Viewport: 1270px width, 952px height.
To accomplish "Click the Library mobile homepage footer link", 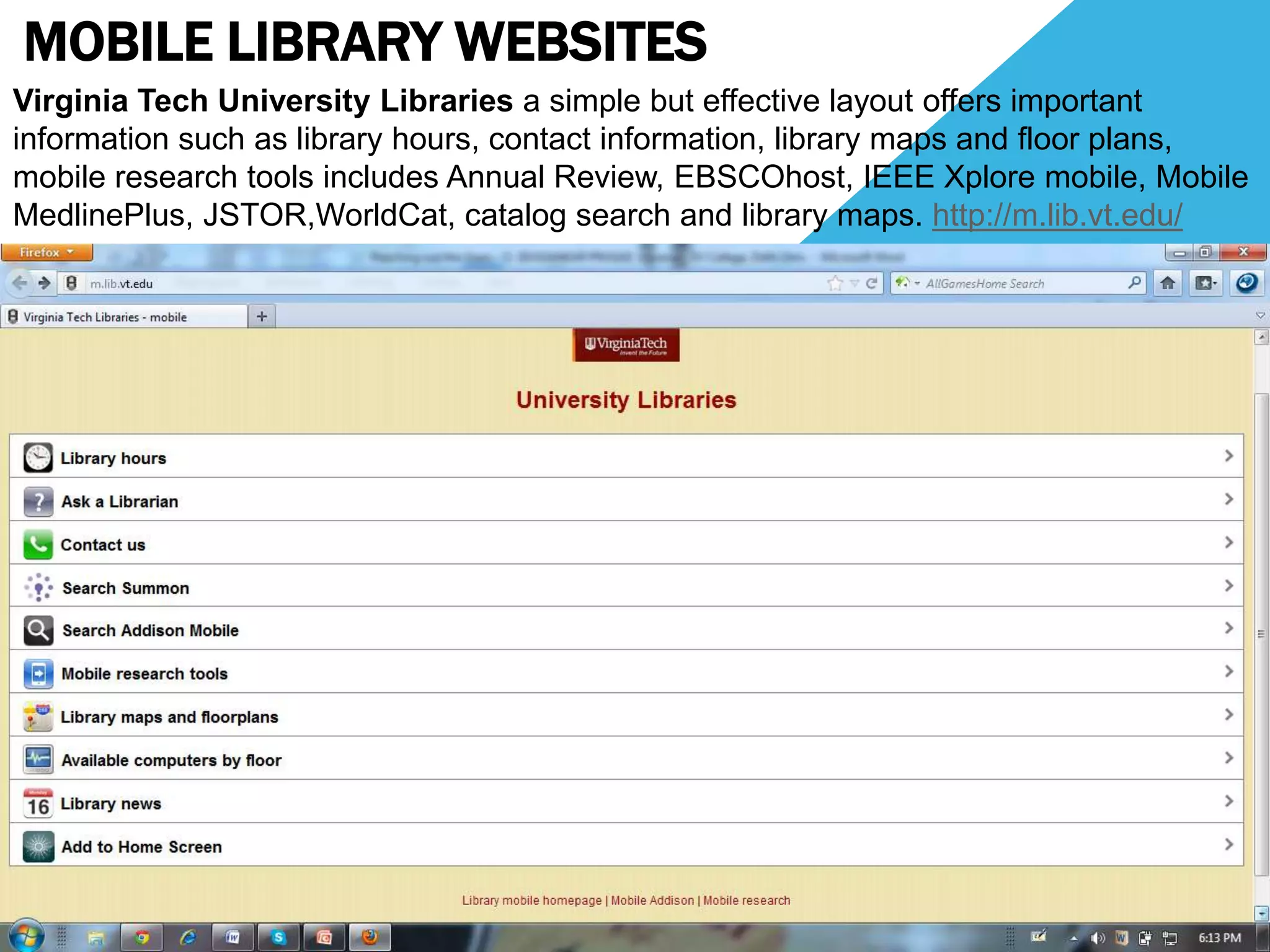I will click(531, 901).
